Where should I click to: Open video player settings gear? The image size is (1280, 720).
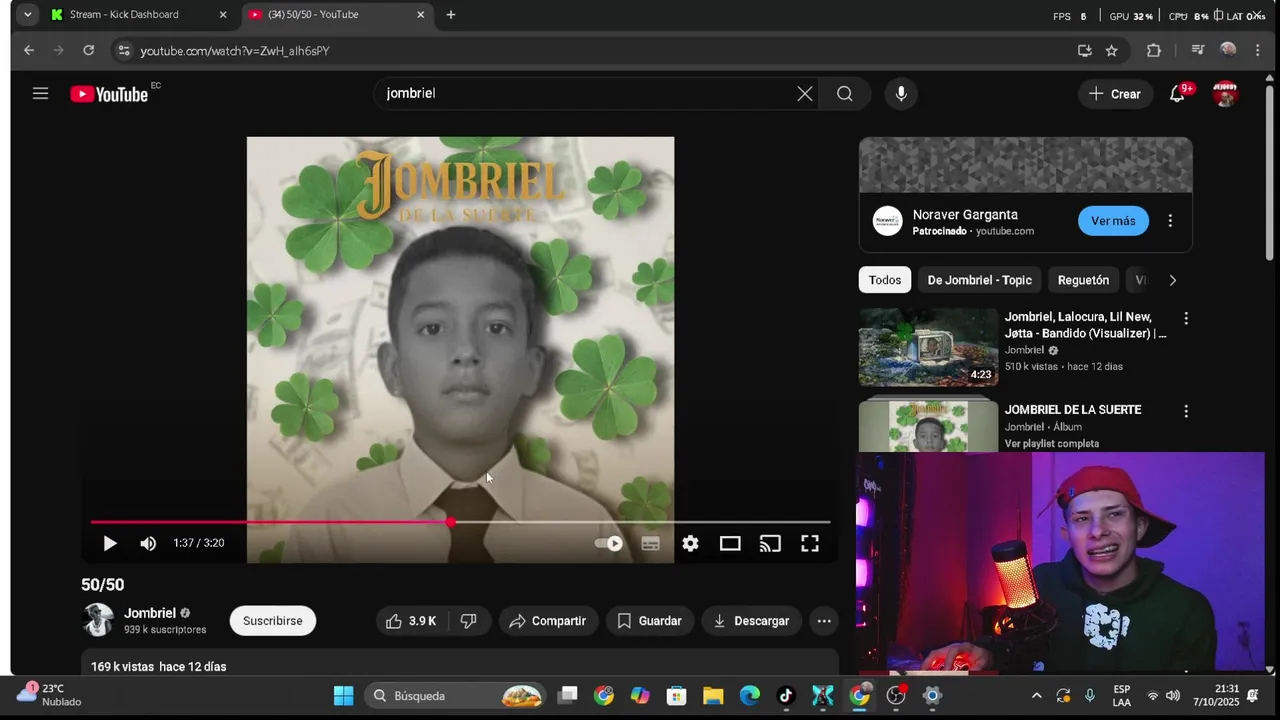pyautogui.click(x=690, y=543)
